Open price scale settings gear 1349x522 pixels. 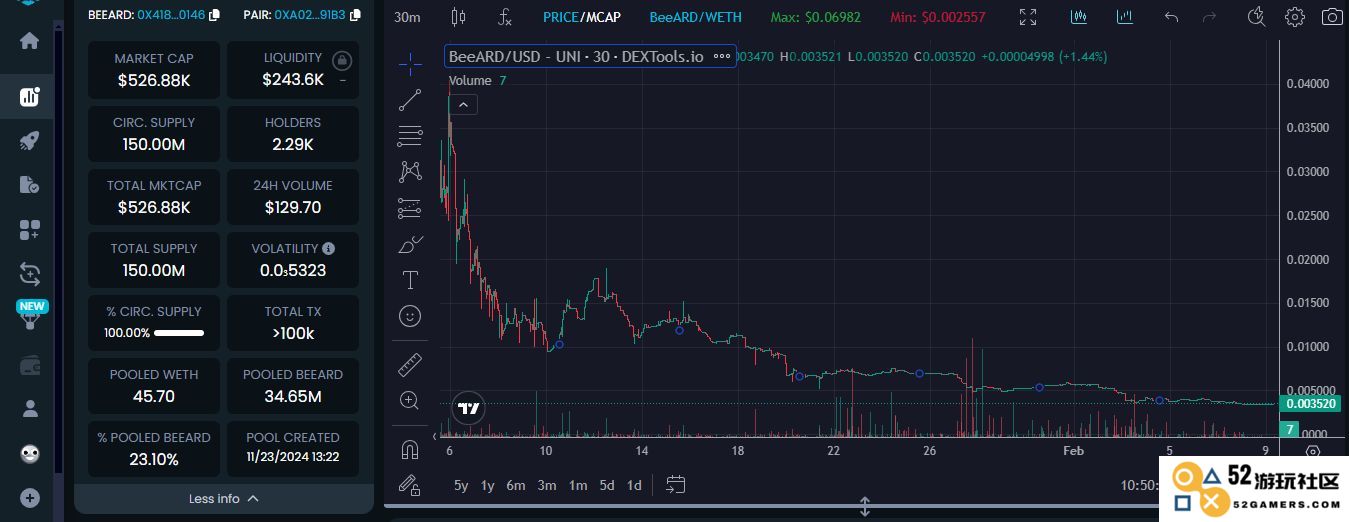1312,452
